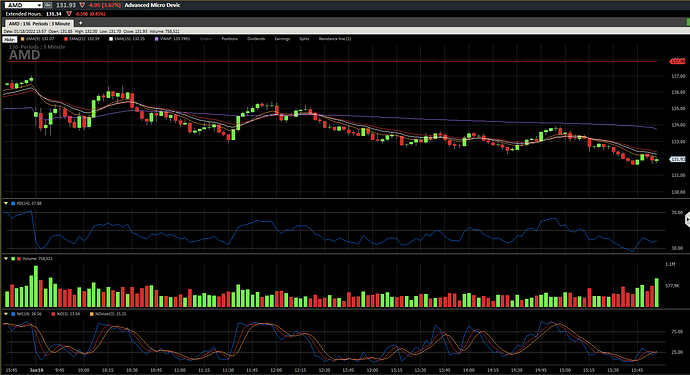Click the Hide button for indicators
Screen dimensions: 690x375
tap(9, 39)
